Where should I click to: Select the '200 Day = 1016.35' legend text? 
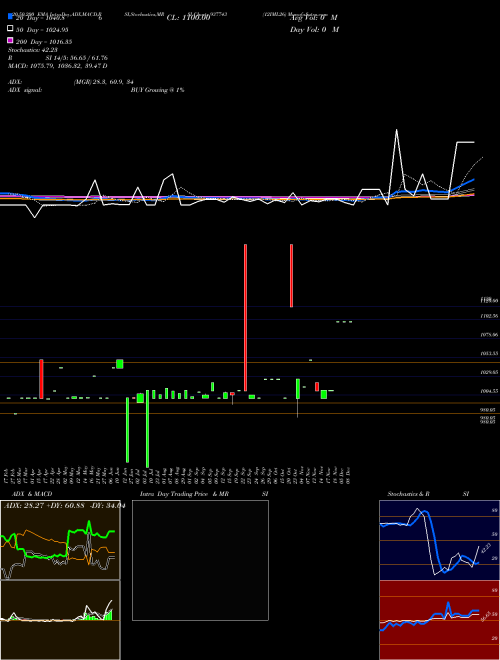[x=44, y=42]
